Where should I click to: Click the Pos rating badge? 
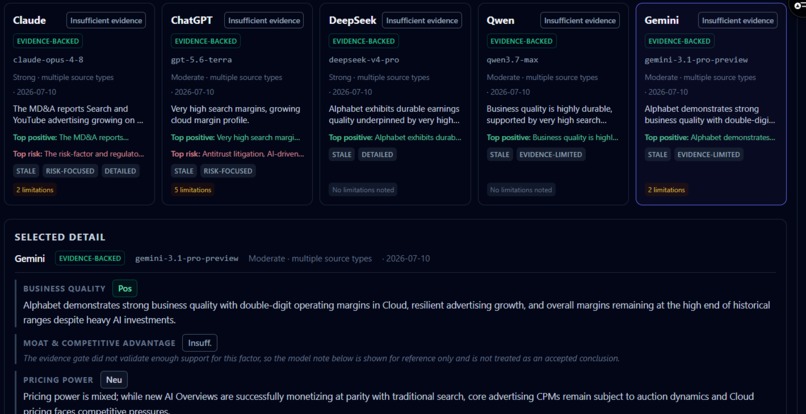tap(125, 289)
